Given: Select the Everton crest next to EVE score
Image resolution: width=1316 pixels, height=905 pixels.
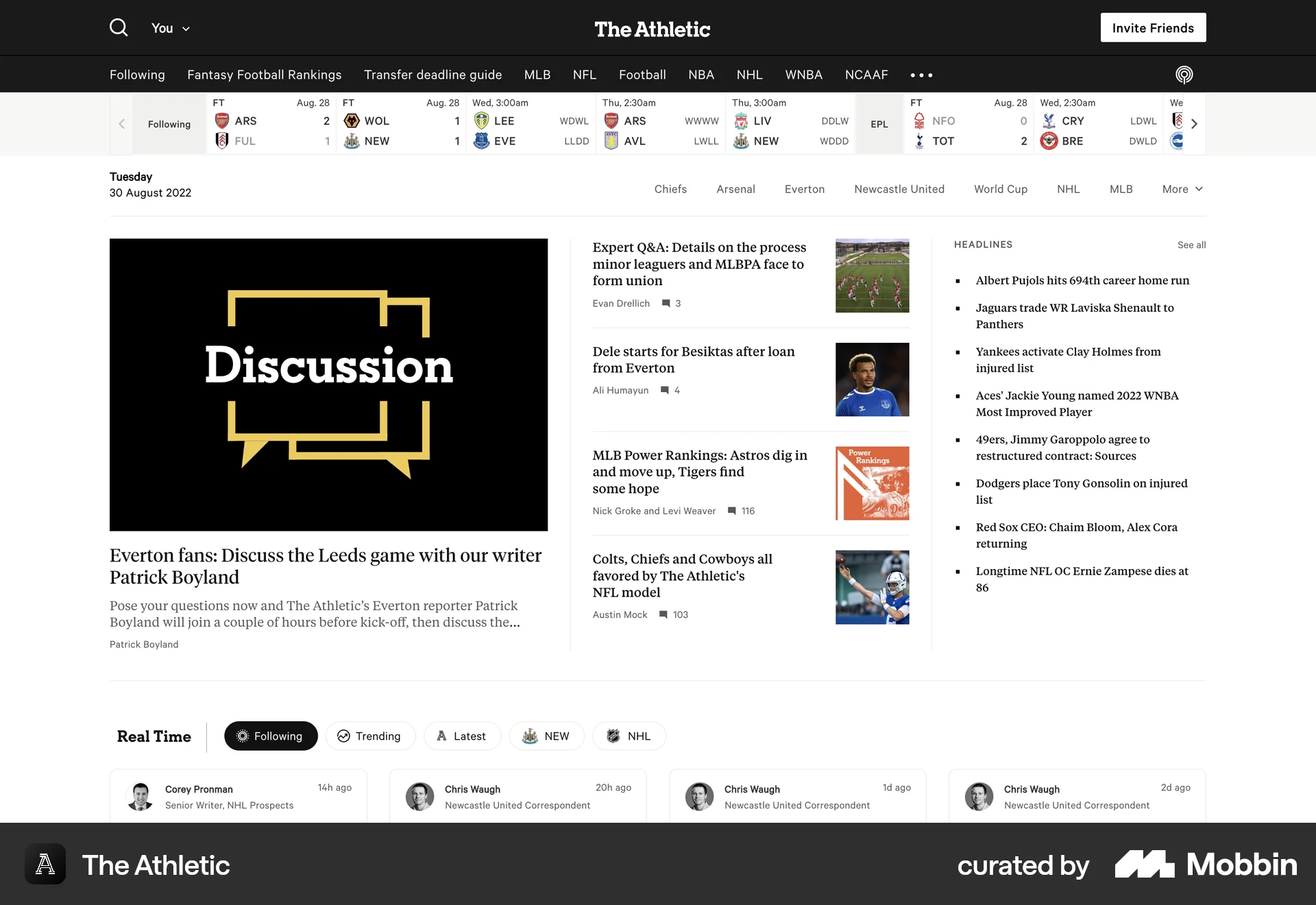Looking at the screenshot, I should coord(482,141).
